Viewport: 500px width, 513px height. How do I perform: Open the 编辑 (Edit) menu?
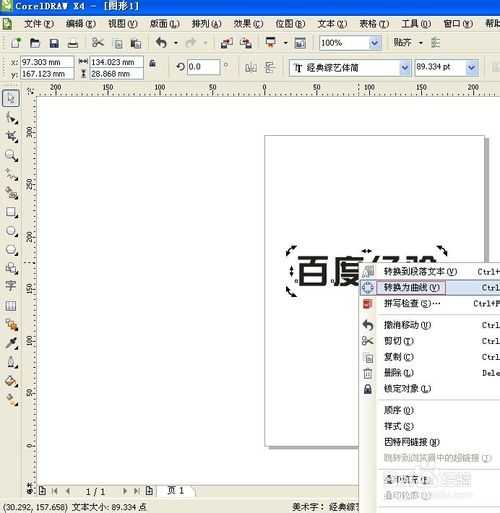[x=81, y=24]
